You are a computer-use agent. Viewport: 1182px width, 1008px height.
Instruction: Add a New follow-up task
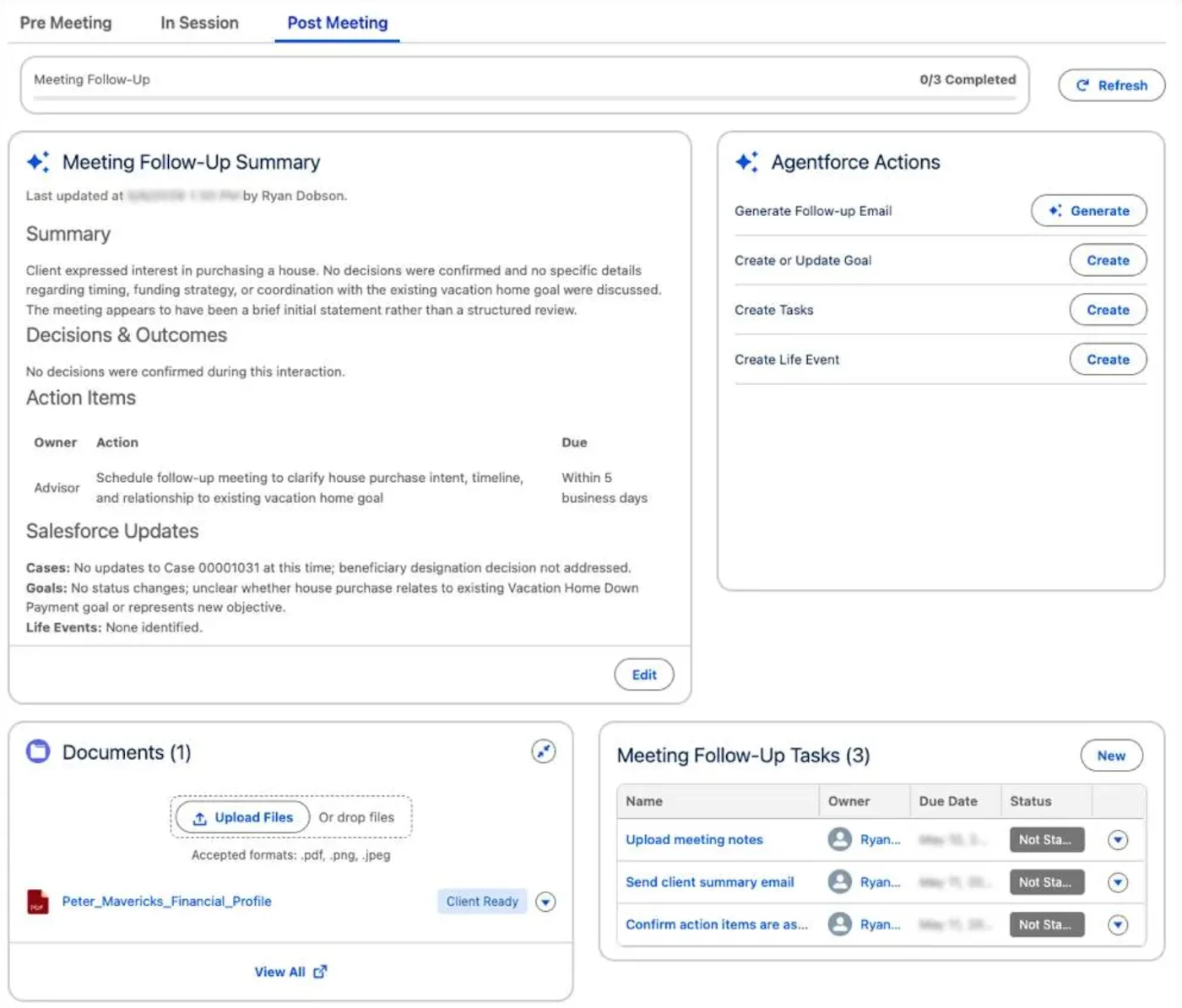[1112, 756]
